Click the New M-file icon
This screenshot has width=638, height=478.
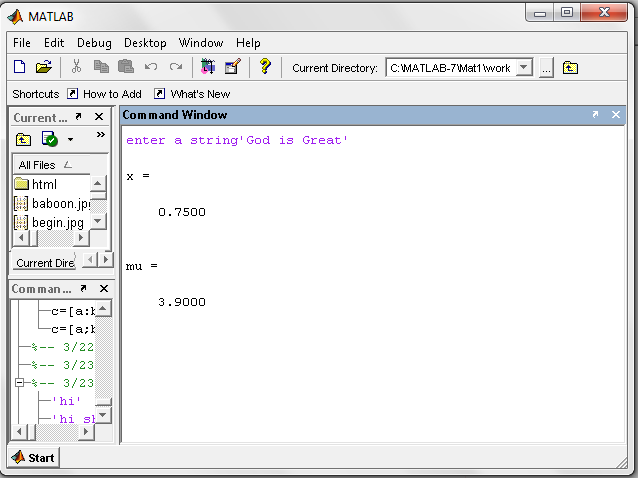19,67
